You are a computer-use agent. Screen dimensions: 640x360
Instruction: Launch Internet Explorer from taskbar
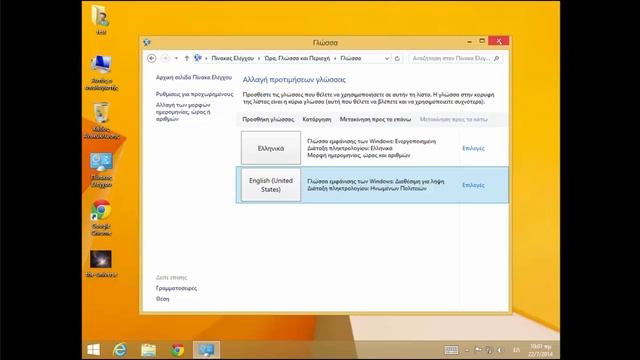coord(120,350)
